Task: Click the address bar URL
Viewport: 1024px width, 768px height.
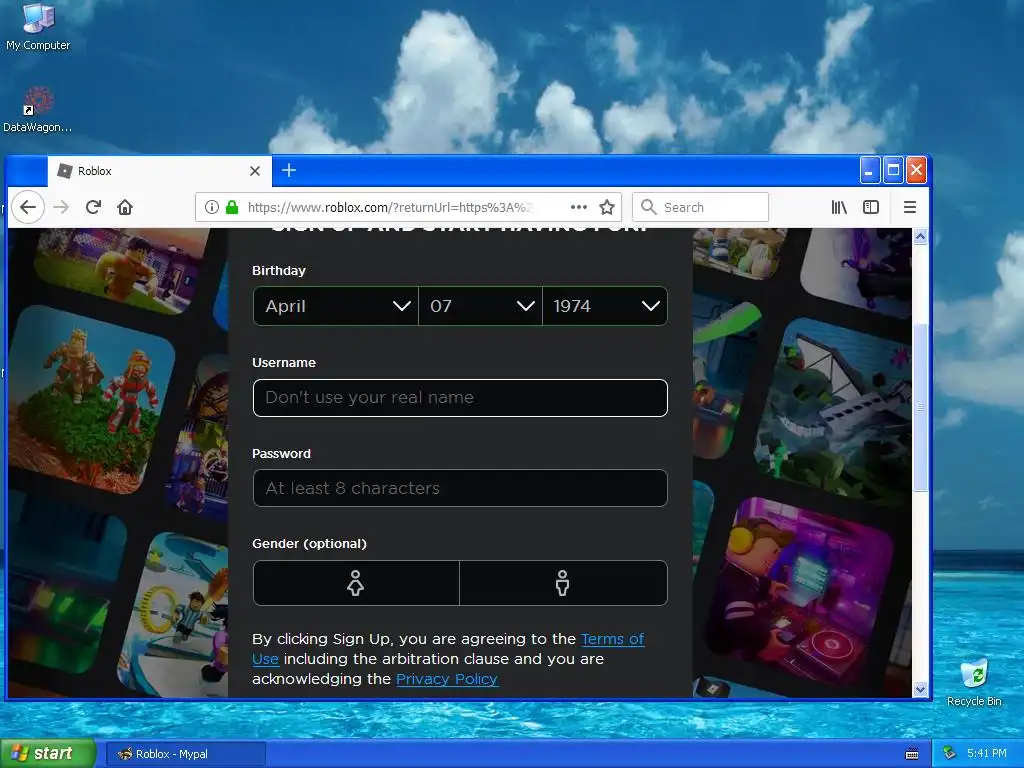Action: pyautogui.click(x=391, y=207)
